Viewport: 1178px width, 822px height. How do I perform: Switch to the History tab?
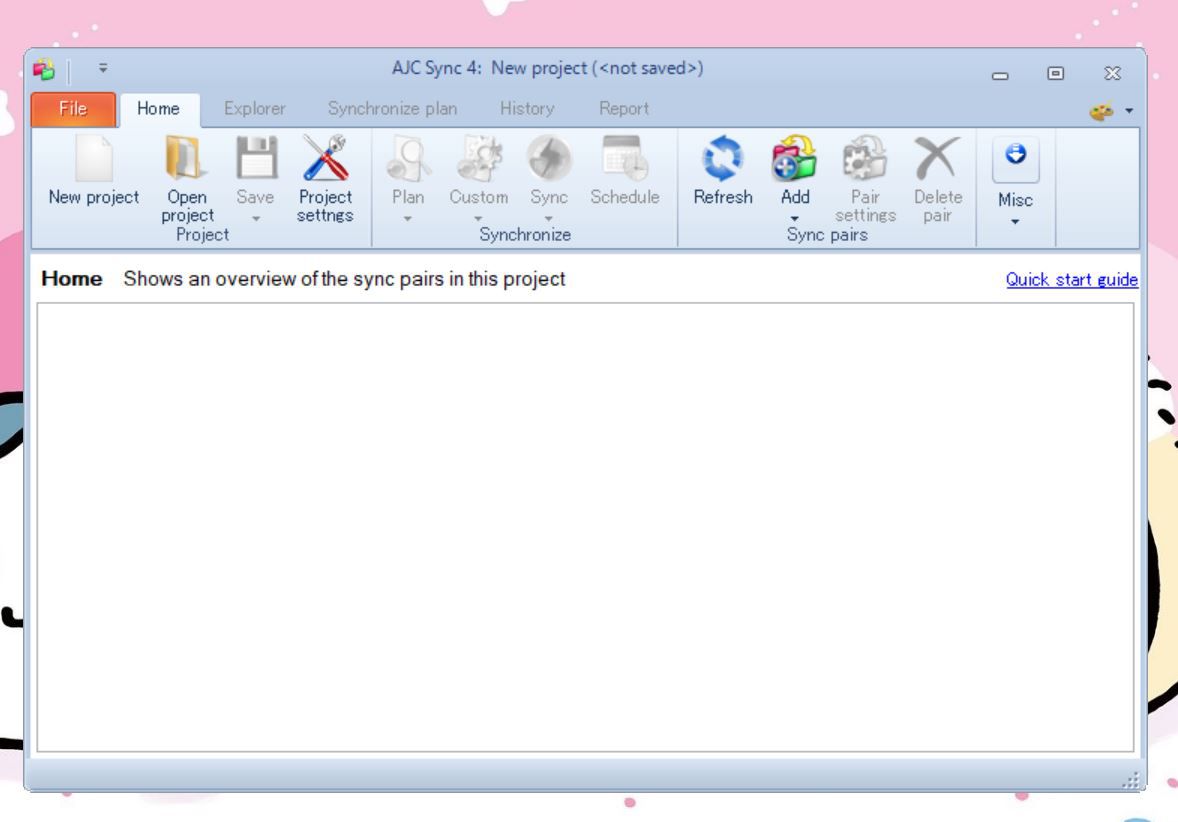[x=526, y=108]
